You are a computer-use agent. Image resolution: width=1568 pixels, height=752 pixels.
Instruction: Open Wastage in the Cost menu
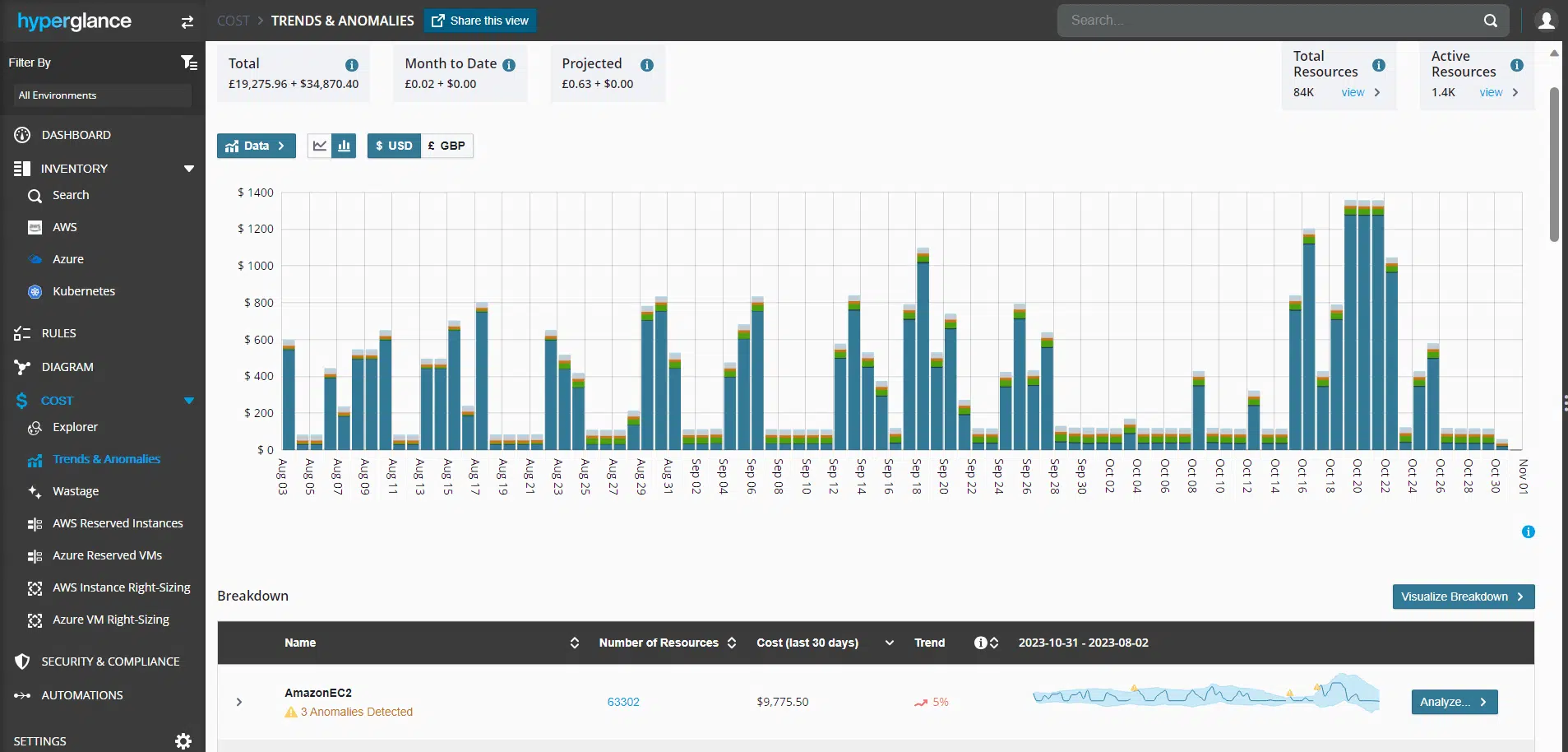(x=76, y=491)
